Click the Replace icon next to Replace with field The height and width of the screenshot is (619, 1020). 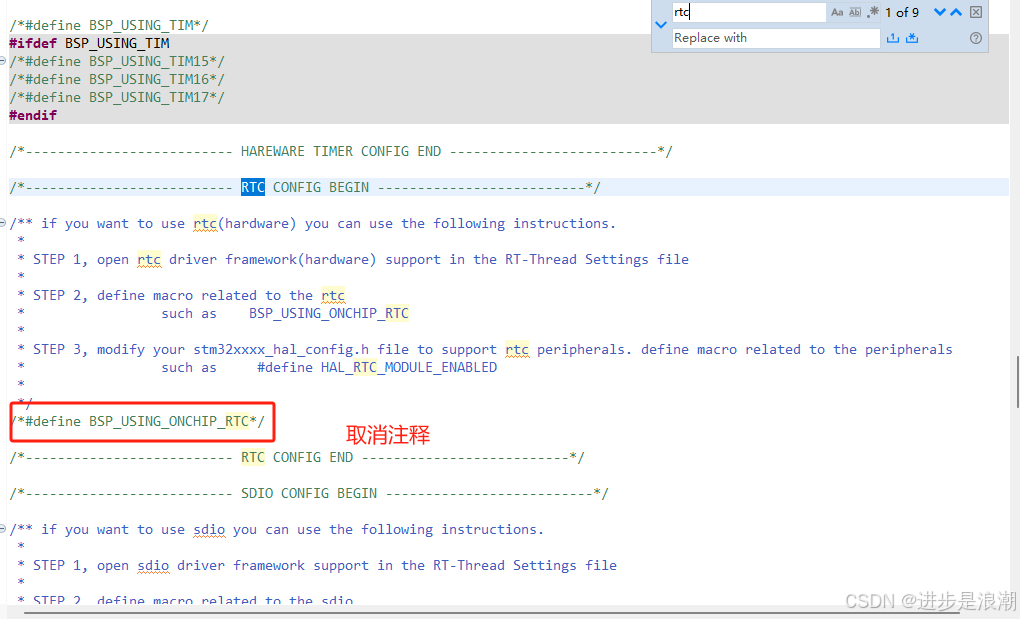point(893,37)
